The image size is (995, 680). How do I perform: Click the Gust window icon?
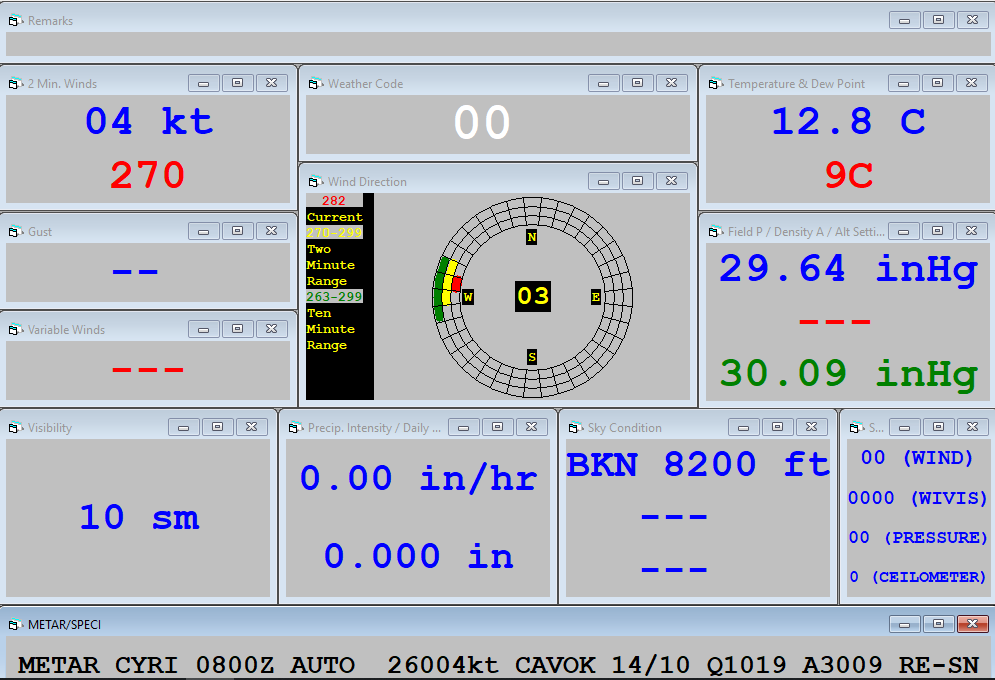[16, 232]
